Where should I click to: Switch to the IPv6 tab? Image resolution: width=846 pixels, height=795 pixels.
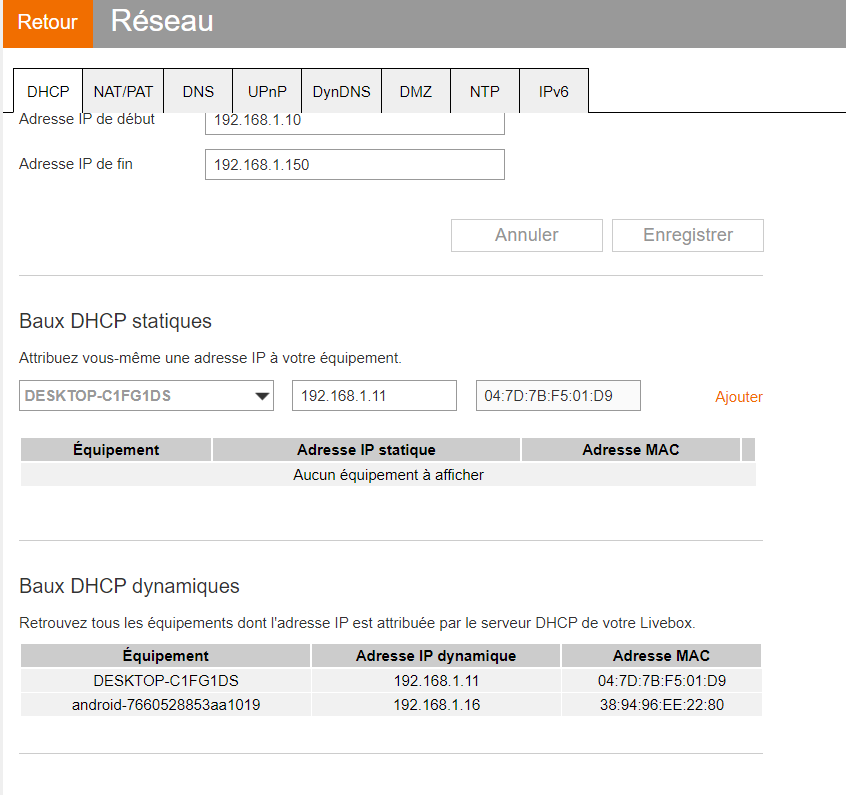point(553,91)
